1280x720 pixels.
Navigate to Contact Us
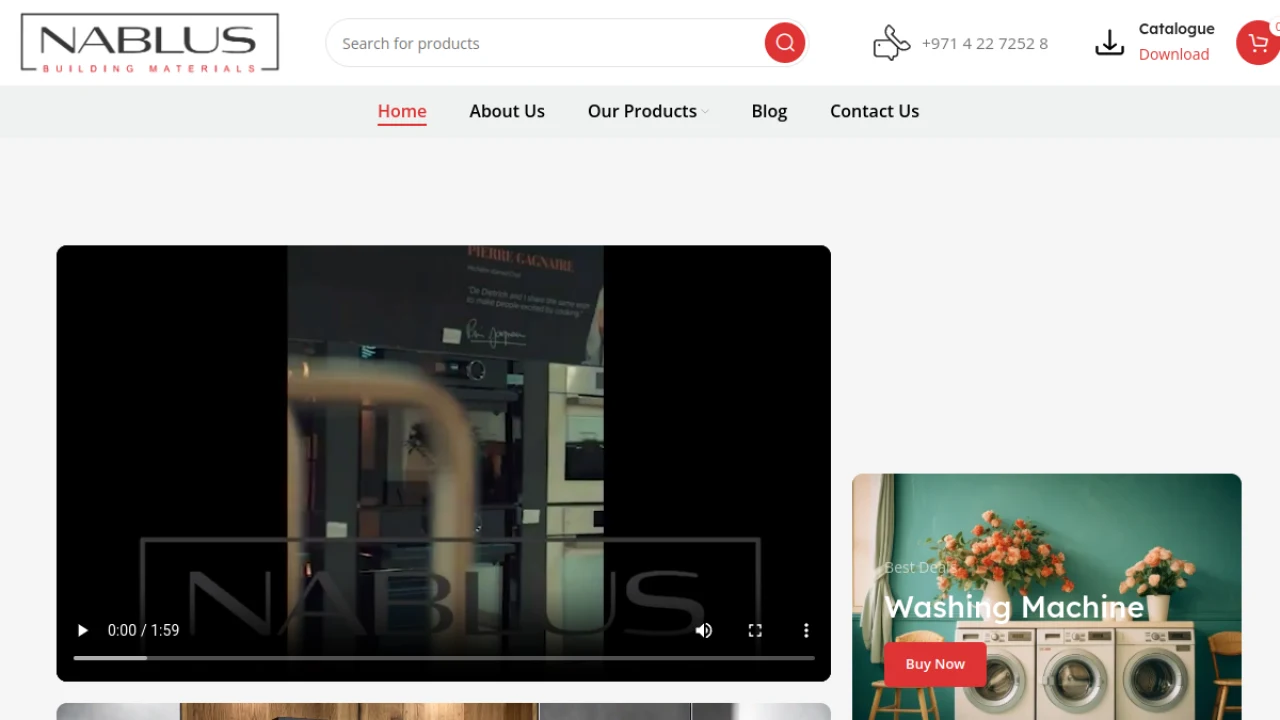[874, 111]
